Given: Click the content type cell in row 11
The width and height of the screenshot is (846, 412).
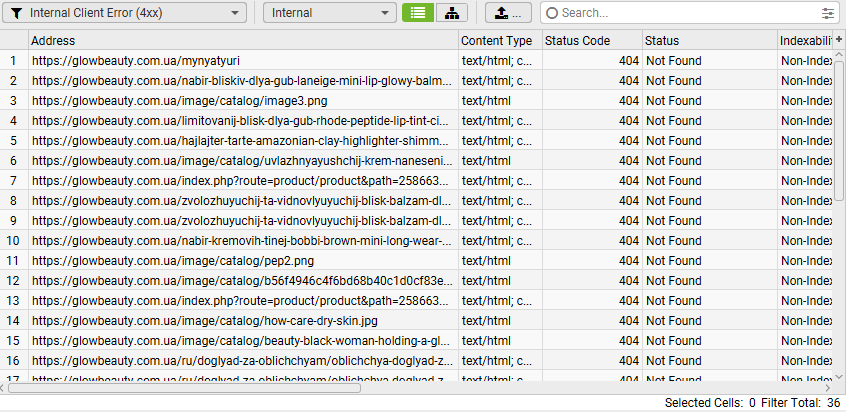Looking at the screenshot, I should click(500, 260).
